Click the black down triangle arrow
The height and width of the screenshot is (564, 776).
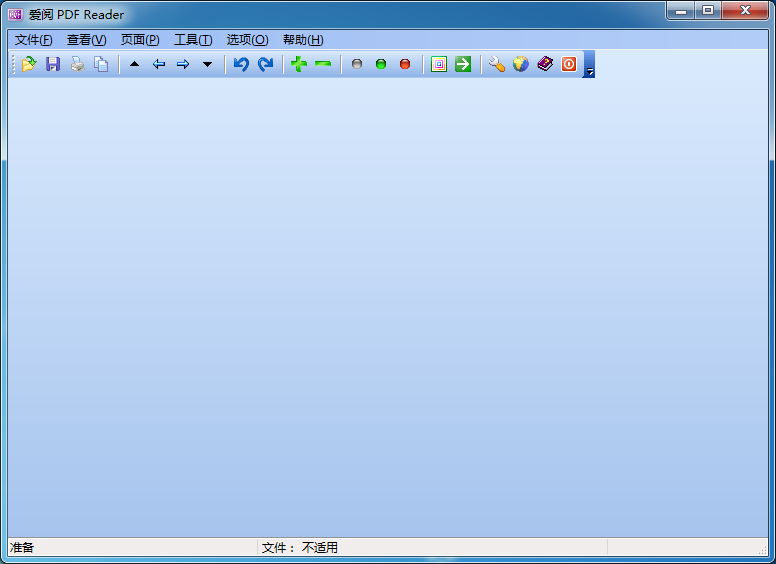(x=207, y=64)
